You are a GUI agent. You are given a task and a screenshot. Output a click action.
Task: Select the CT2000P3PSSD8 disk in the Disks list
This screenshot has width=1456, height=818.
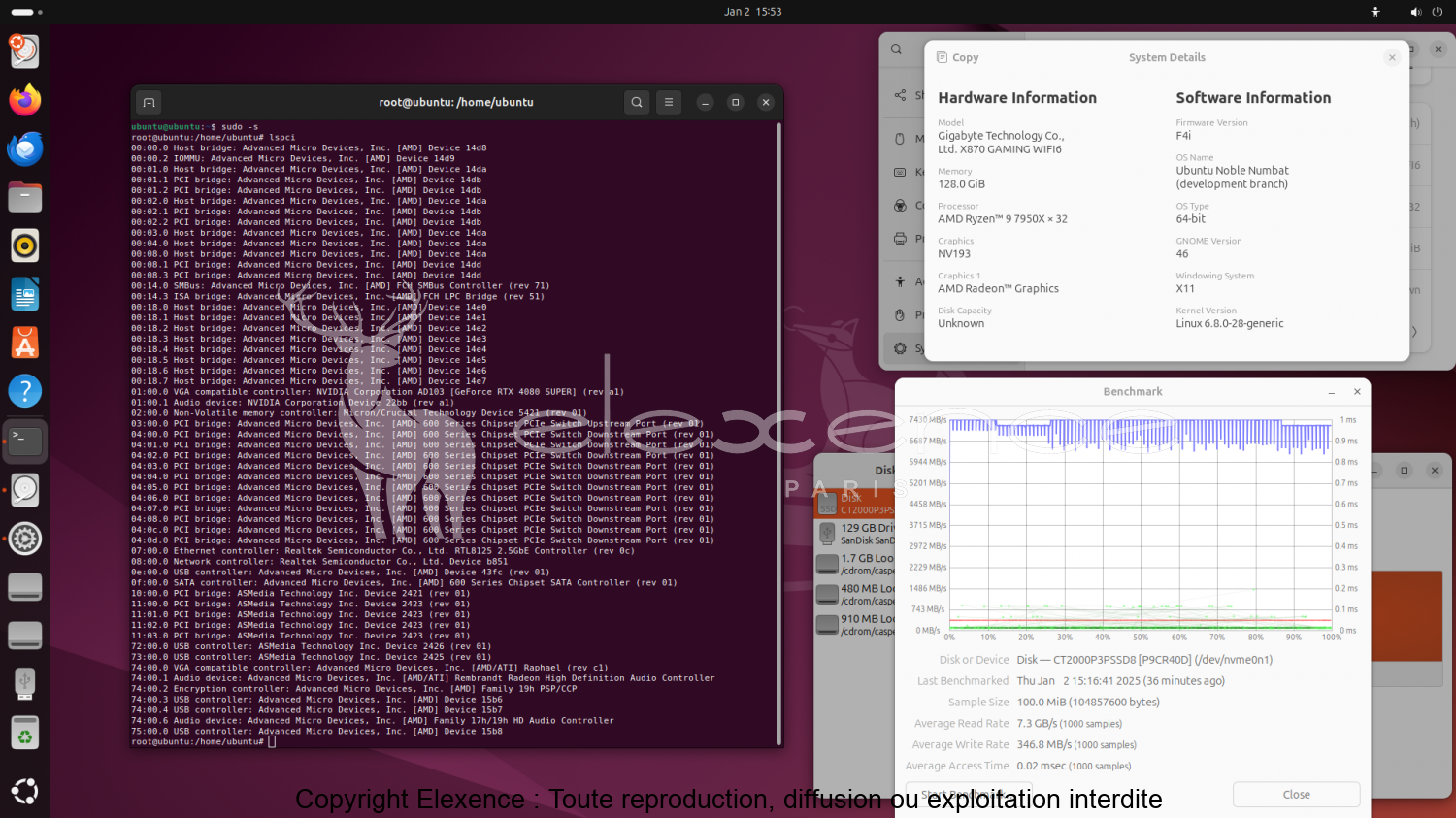(854, 503)
